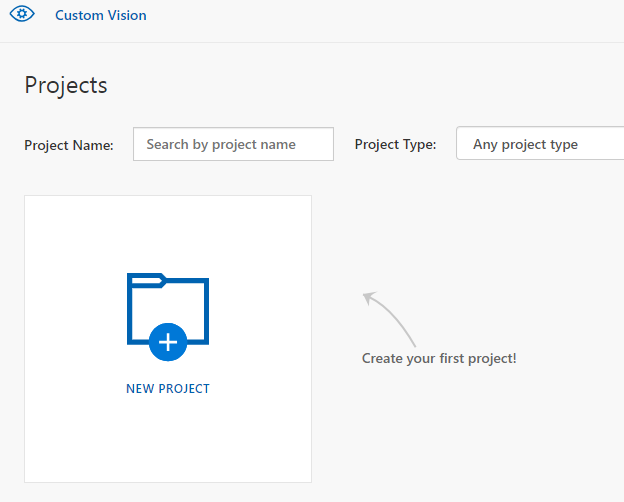Click empty gray area beside the Projects heading
The image size is (624, 502).
coord(350,85)
